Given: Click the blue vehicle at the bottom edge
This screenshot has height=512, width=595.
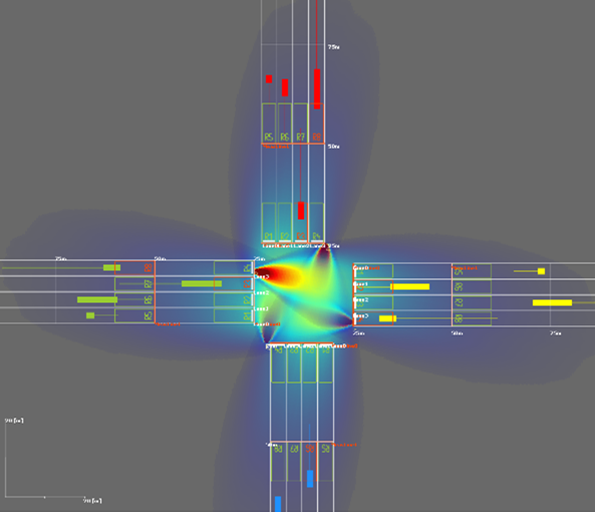Looking at the screenshot, I should click(278, 504).
